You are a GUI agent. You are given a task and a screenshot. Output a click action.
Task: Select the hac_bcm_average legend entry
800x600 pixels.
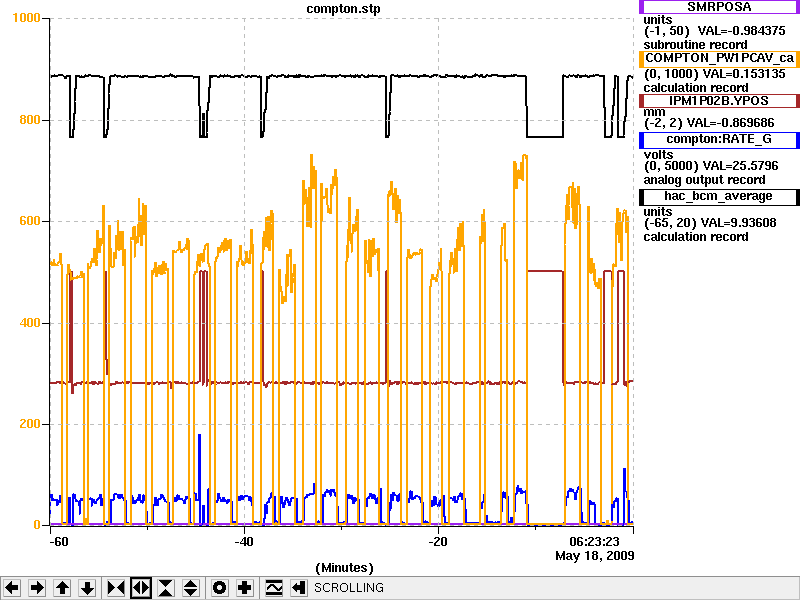tap(719, 197)
